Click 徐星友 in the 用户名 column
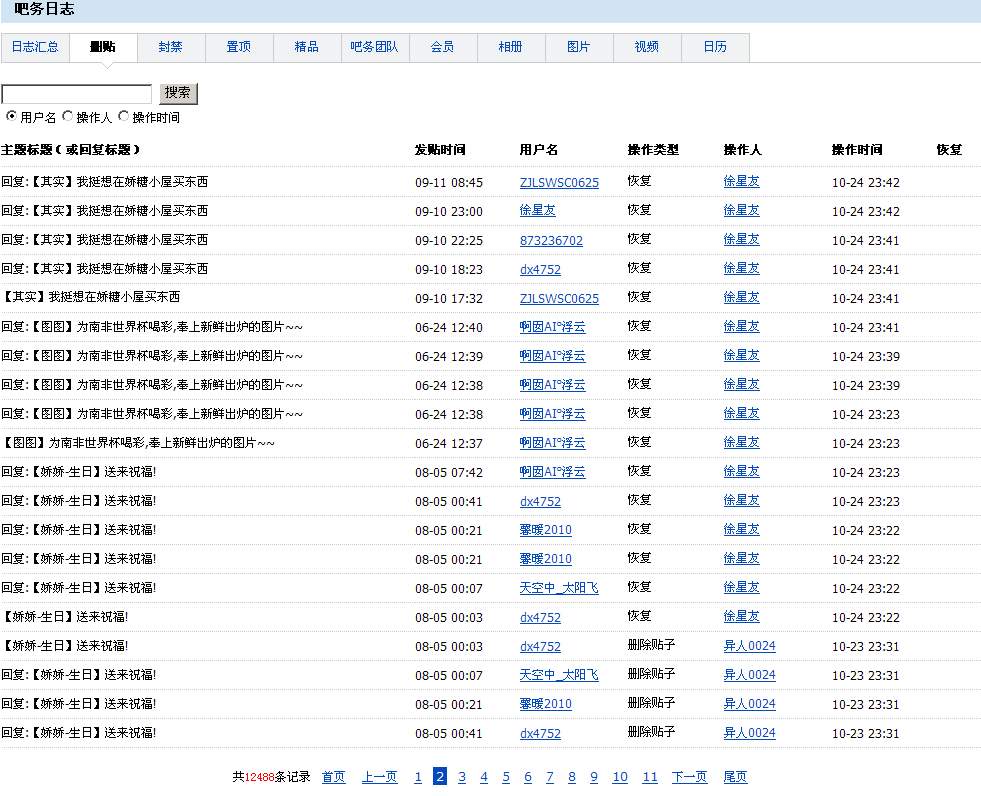 537,211
